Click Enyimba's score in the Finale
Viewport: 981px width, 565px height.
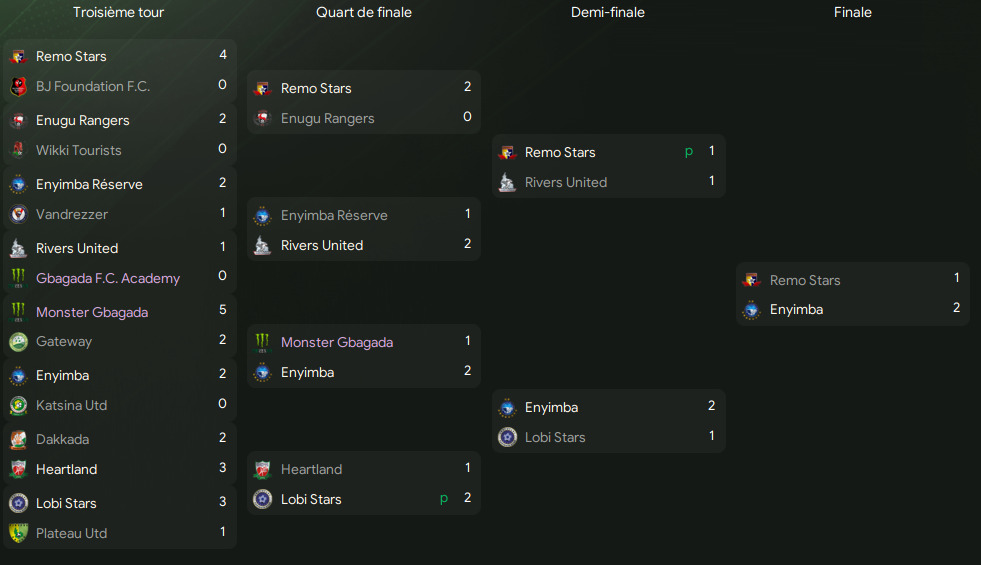[956, 309]
